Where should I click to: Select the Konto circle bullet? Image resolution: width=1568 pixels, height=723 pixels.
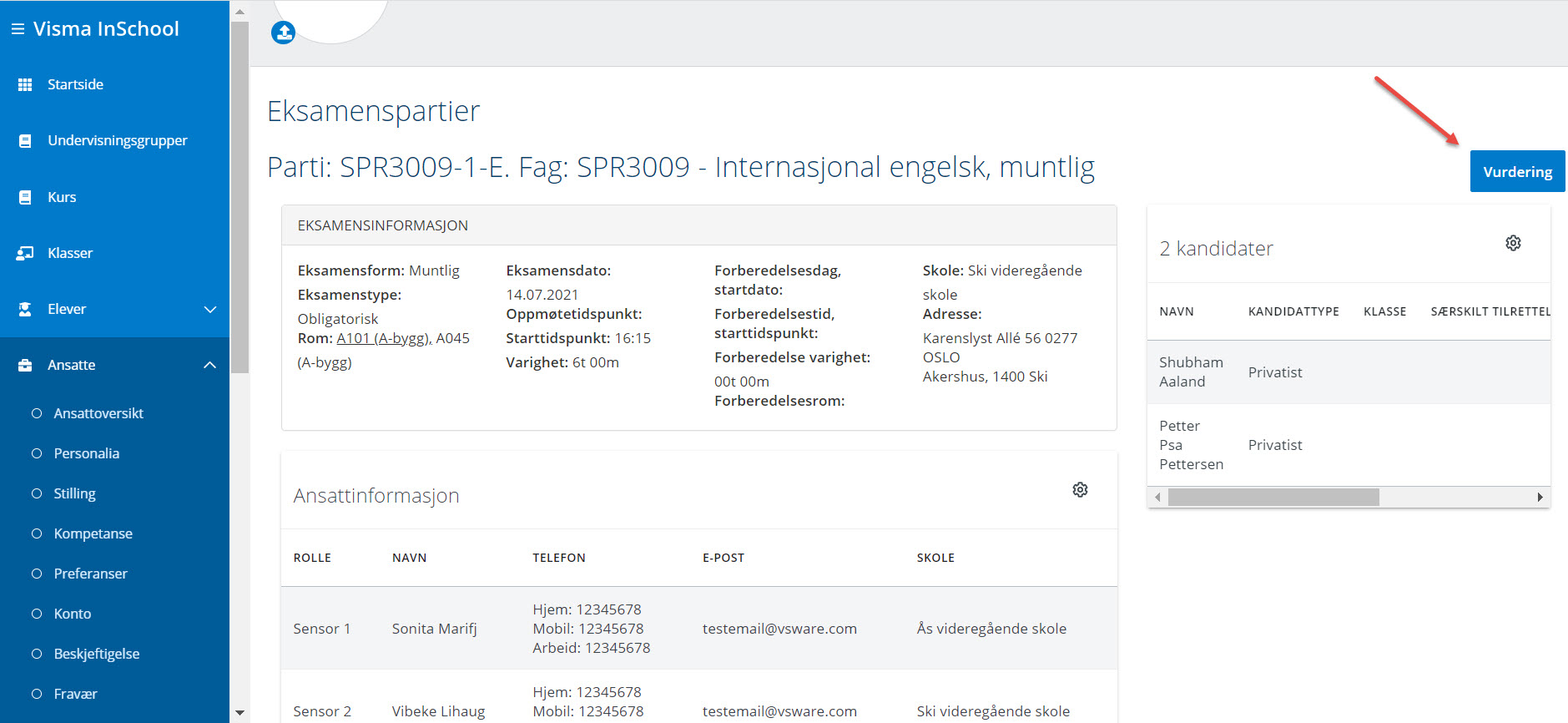37,614
